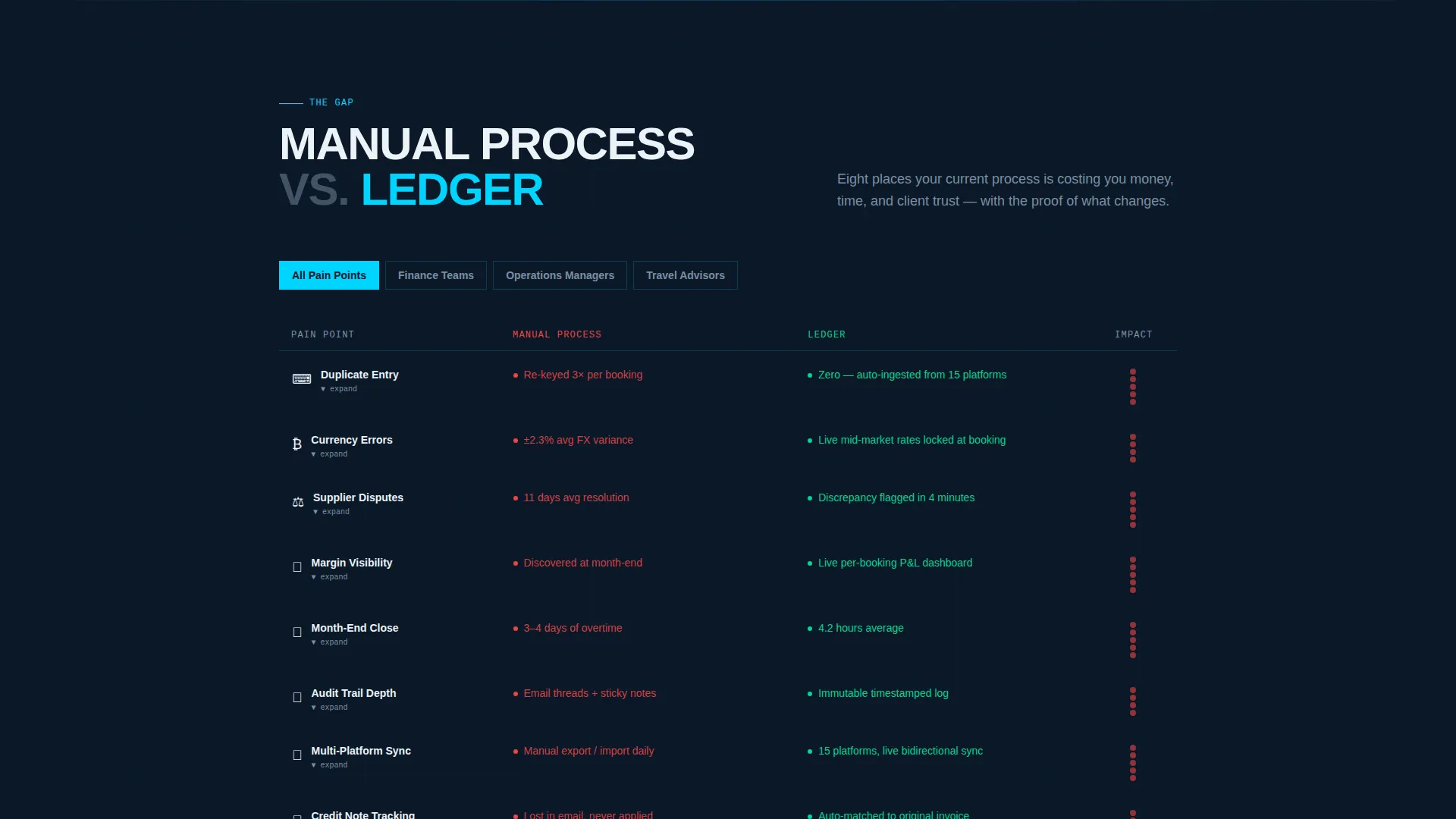The image size is (1456, 819).
Task: Click the impact dots for Supplier Disputes
Action: [x=1133, y=510]
